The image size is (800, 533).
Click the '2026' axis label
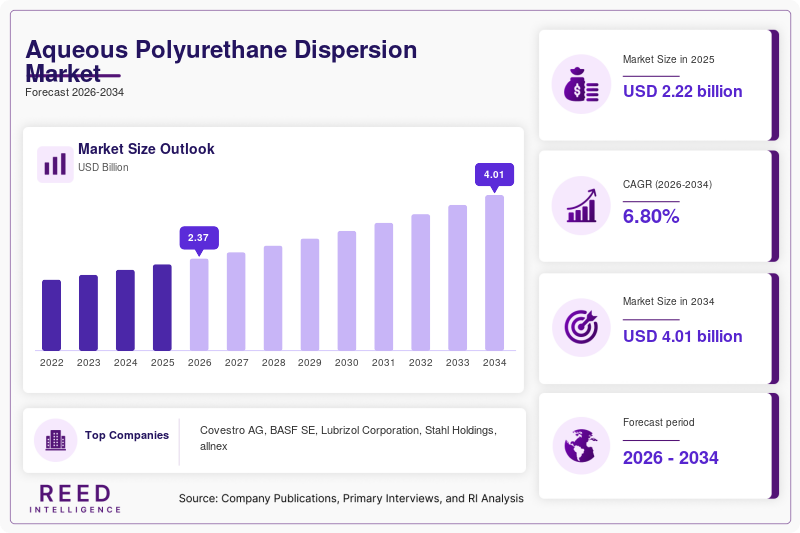pyautogui.click(x=199, y=363)
